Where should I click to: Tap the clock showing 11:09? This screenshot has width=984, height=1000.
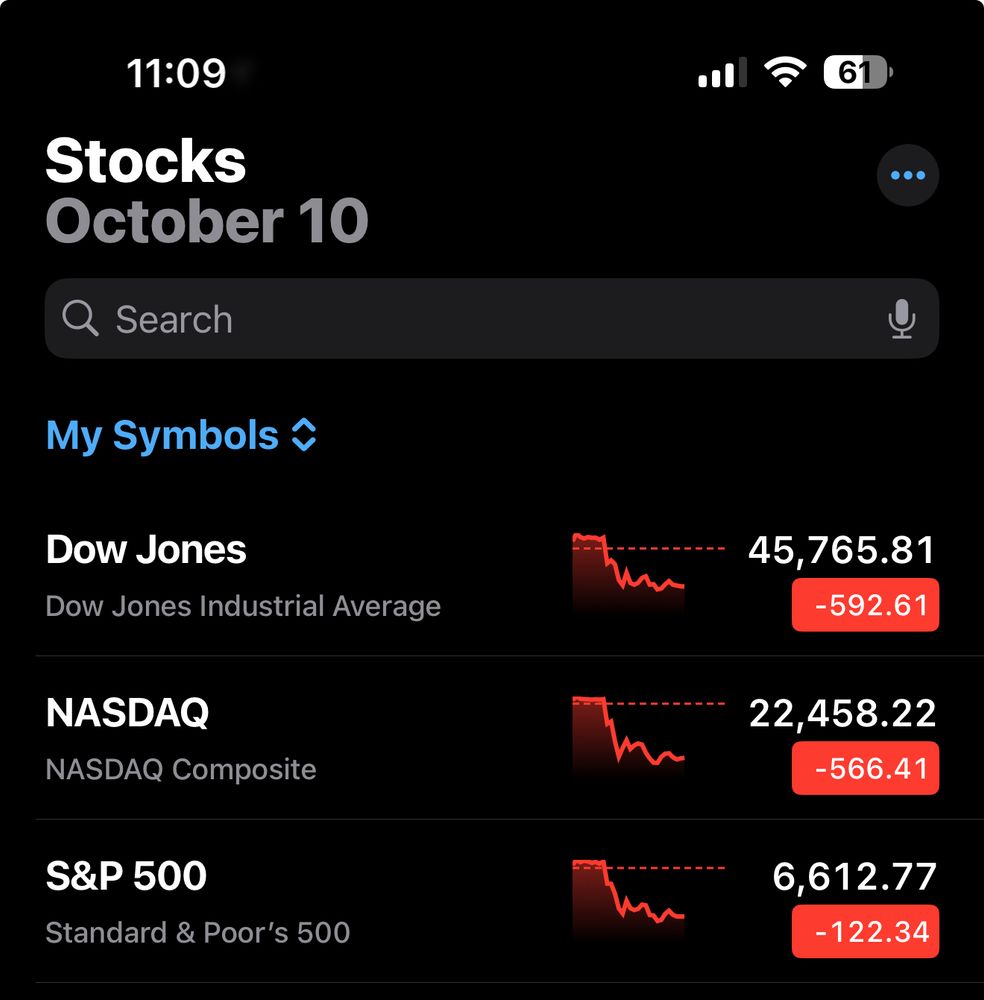pos(176,73)
